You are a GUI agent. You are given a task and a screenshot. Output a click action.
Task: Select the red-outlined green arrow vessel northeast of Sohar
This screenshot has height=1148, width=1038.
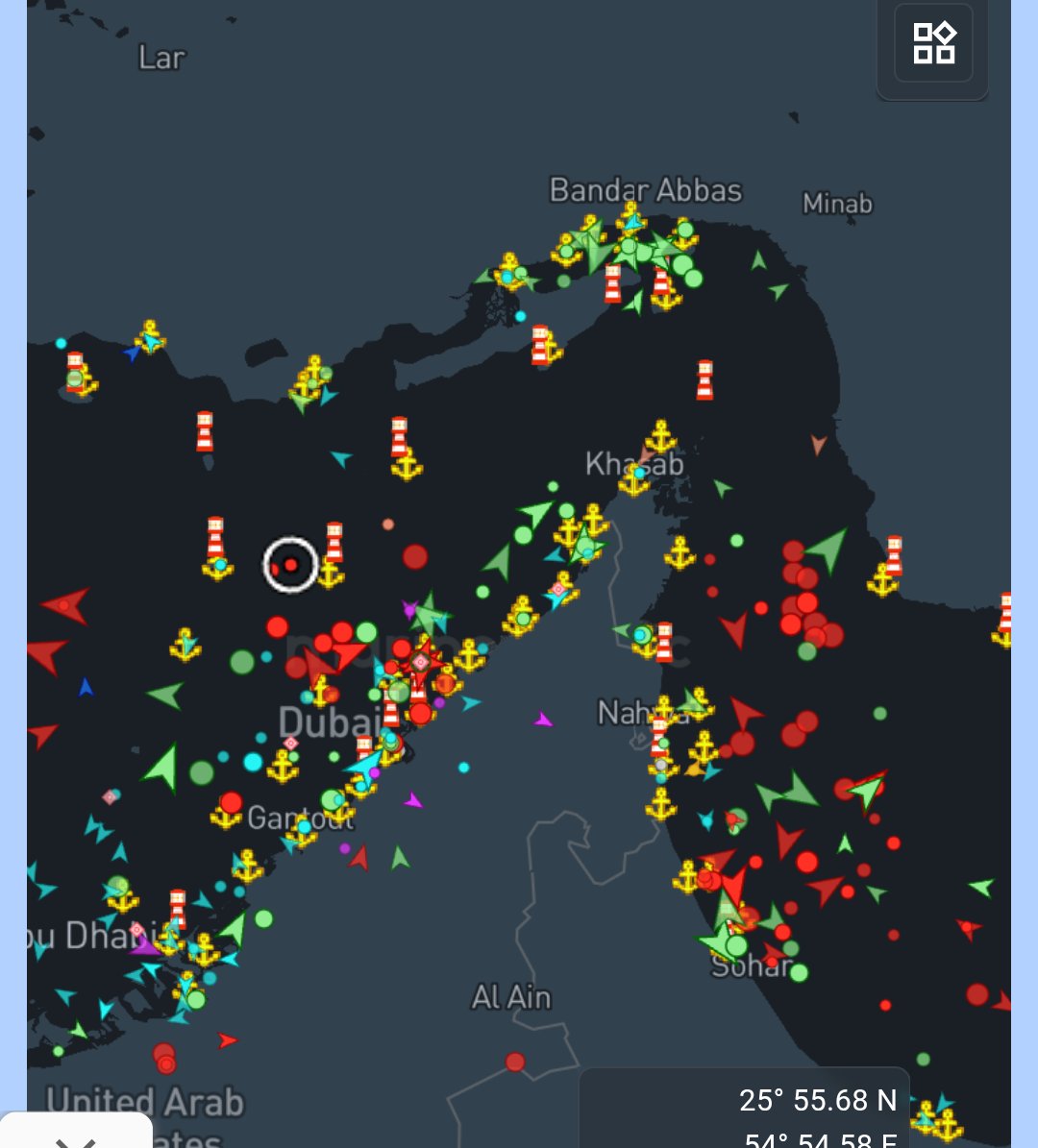pyautogui.click(x=867, y=790)
